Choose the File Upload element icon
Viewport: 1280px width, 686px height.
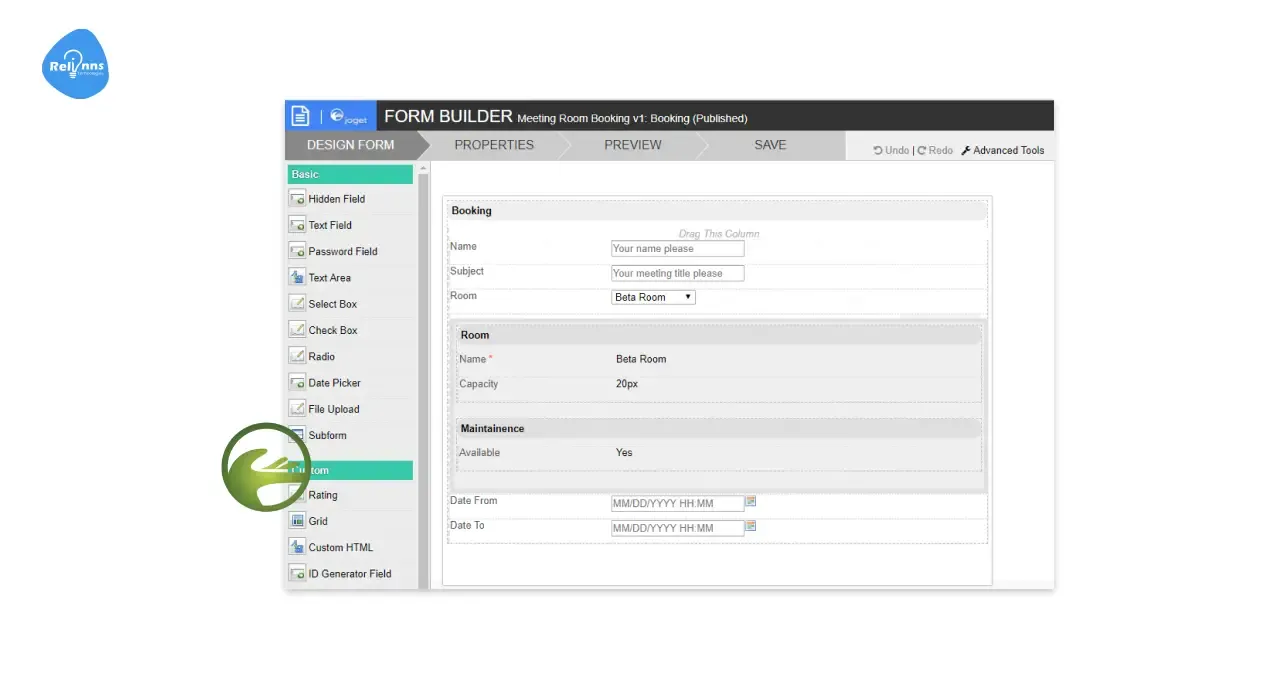point(297,408)
